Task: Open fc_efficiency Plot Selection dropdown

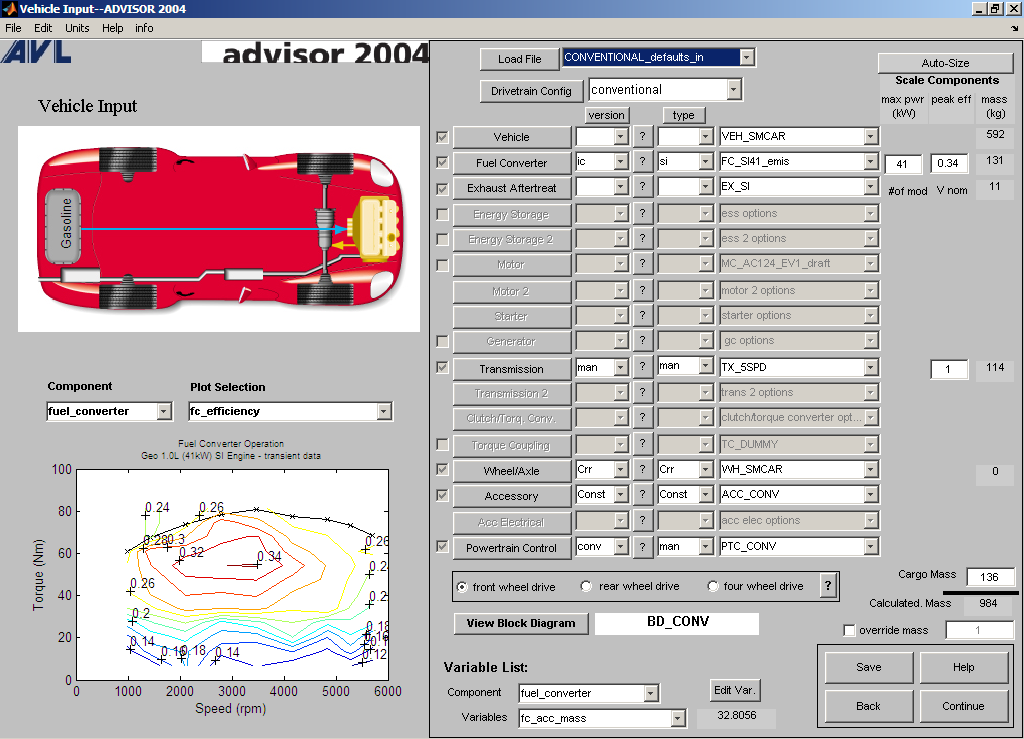Action: click(384, 411)
